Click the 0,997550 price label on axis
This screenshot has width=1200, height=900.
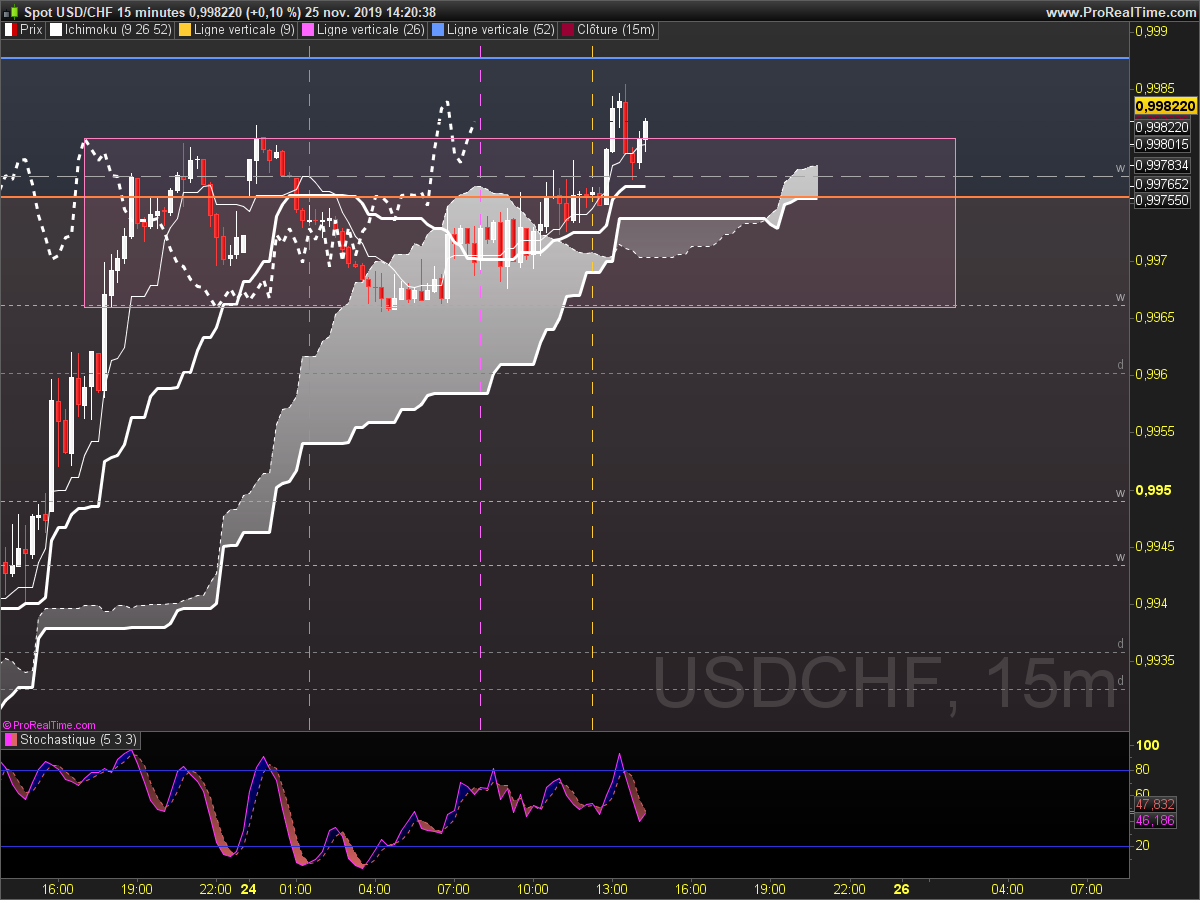pos(1163,201)
